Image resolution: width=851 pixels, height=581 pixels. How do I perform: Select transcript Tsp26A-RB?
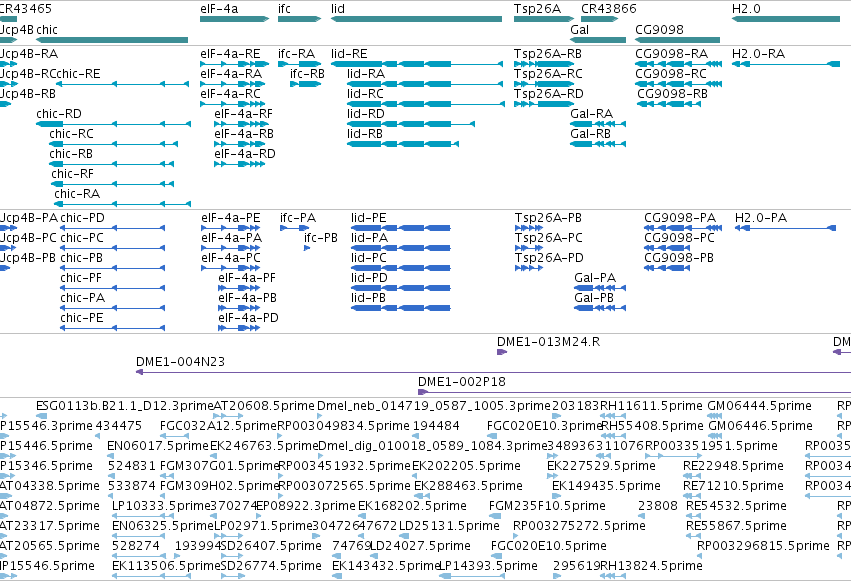tap(544, 64)
